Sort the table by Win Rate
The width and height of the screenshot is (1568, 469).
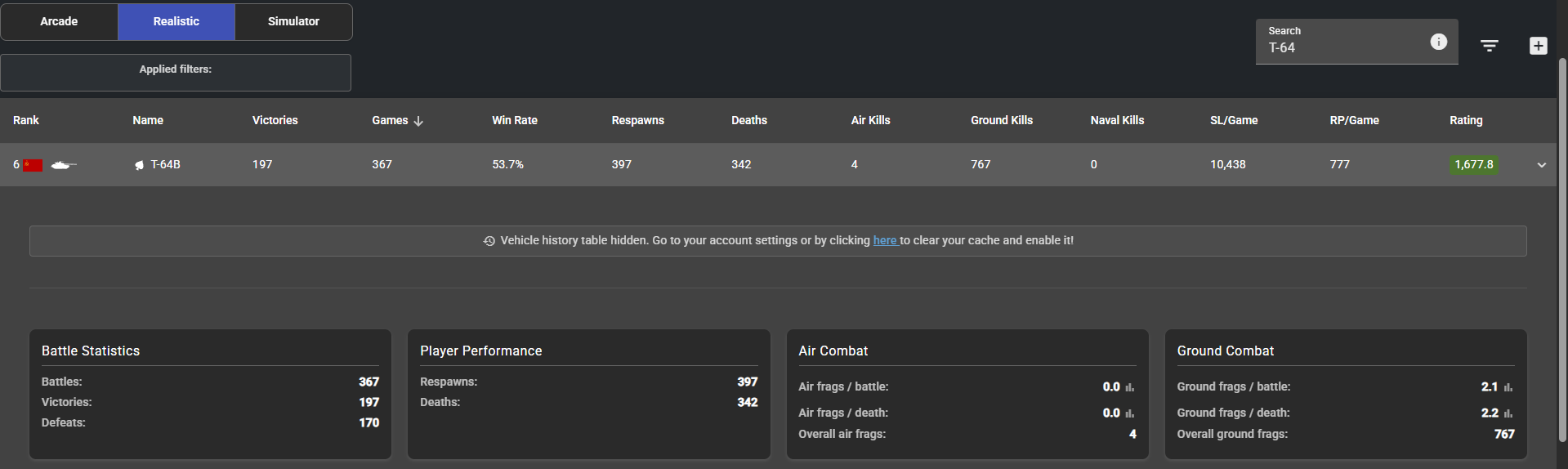(514, 120)
